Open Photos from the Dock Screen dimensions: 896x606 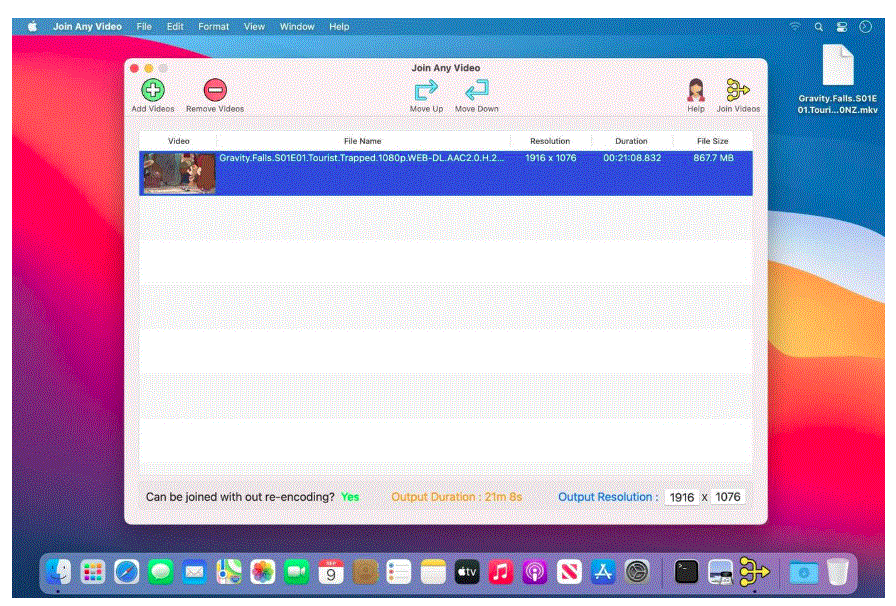[x=262, y=572]
